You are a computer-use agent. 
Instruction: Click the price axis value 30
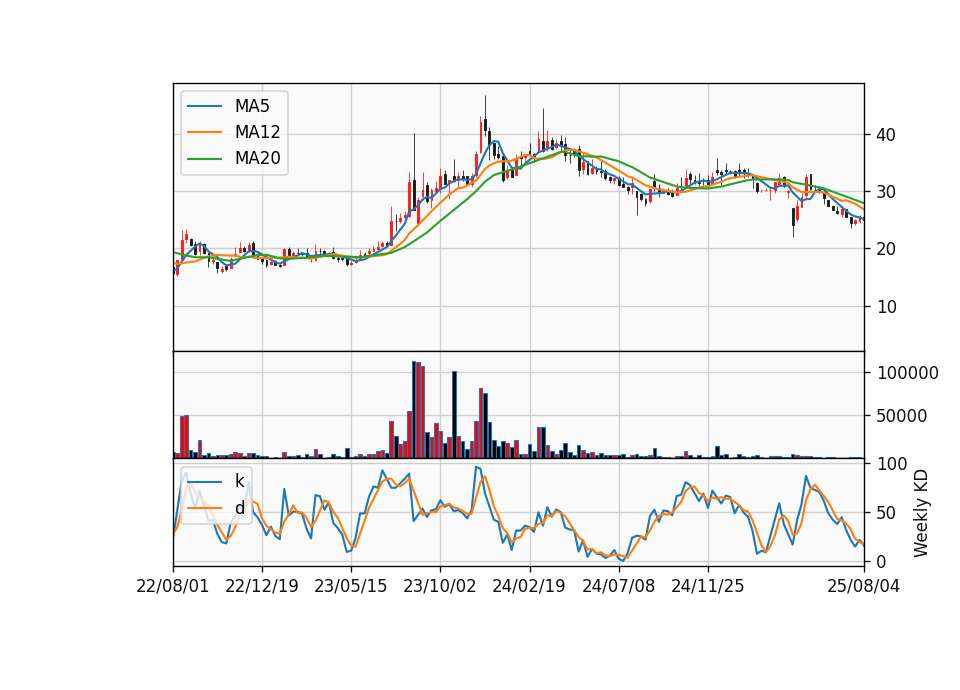tap(886, 192)
